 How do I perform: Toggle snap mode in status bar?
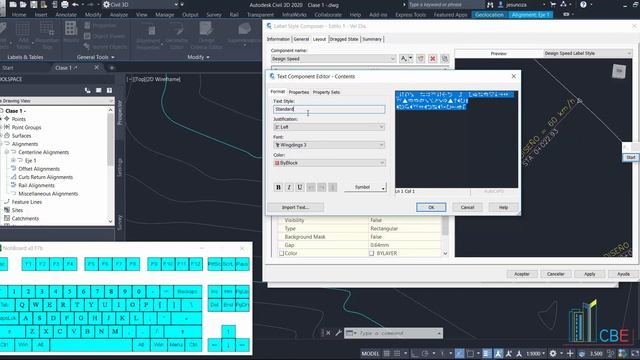tap(397, 353)
